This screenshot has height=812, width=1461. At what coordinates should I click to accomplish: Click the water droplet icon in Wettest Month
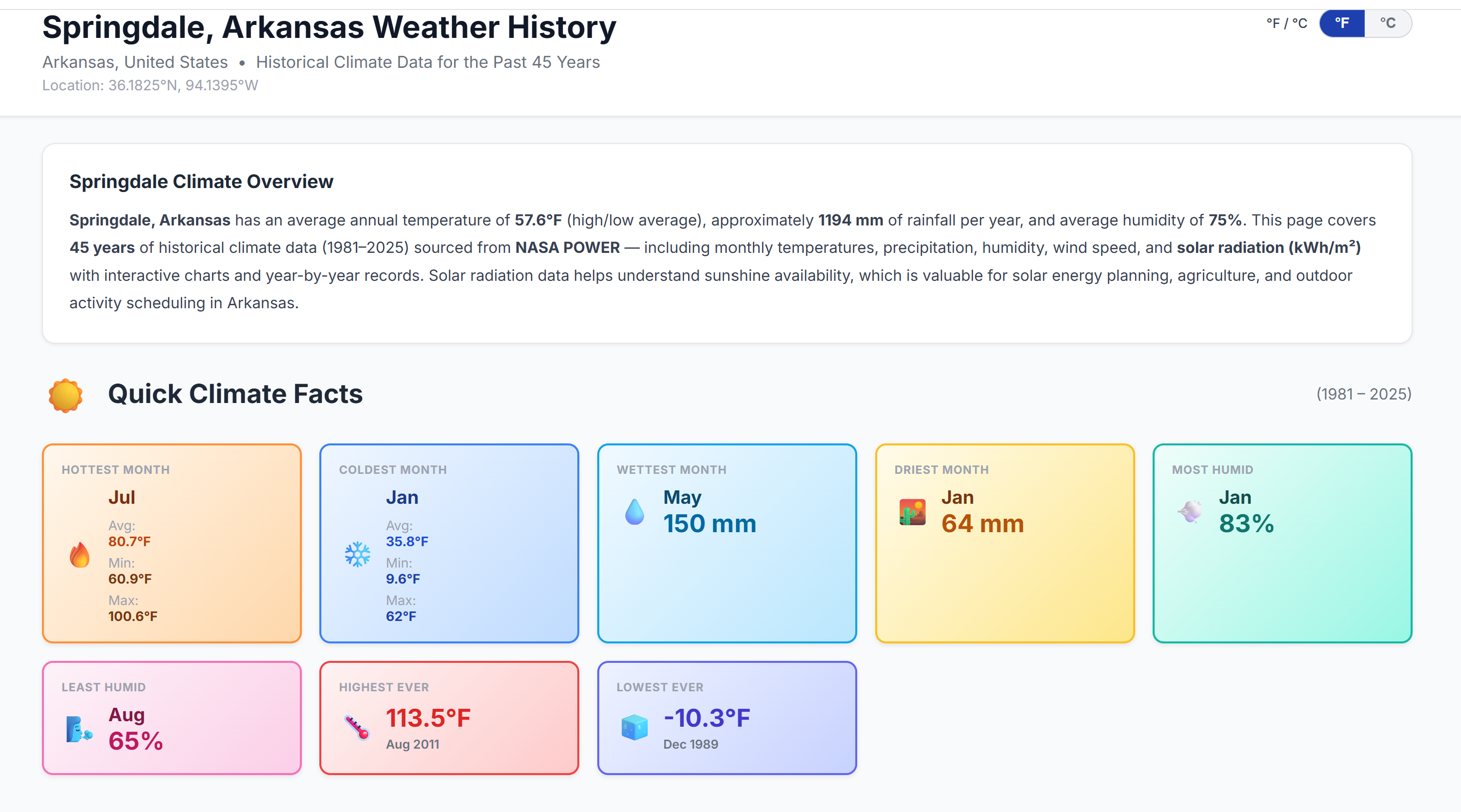pyautogui.click(x=635, y=511)
